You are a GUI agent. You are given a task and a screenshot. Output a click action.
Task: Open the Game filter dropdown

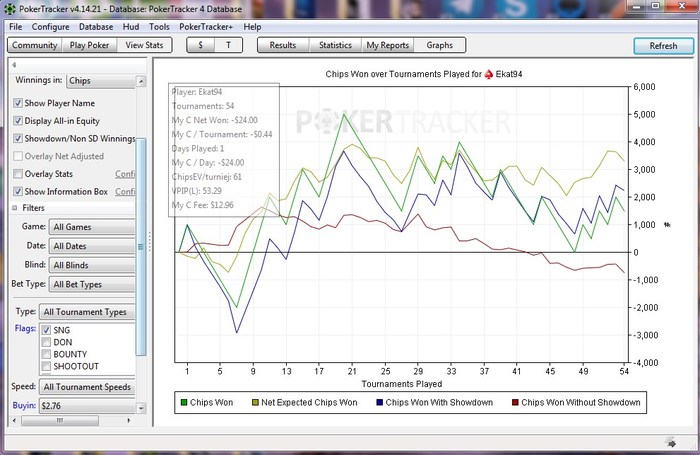(92, 227)
